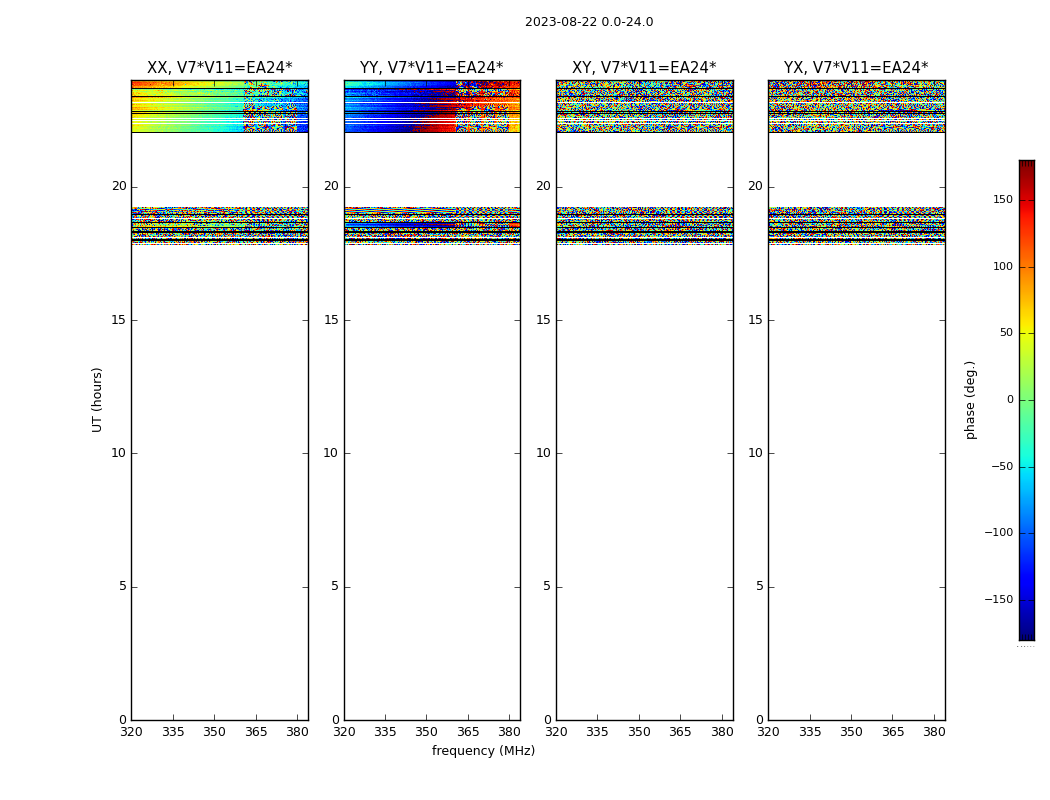Click the "frequency (MHz)" axis label
Viewport: 1050px width, 800px height.
click(x=483, y=750)
